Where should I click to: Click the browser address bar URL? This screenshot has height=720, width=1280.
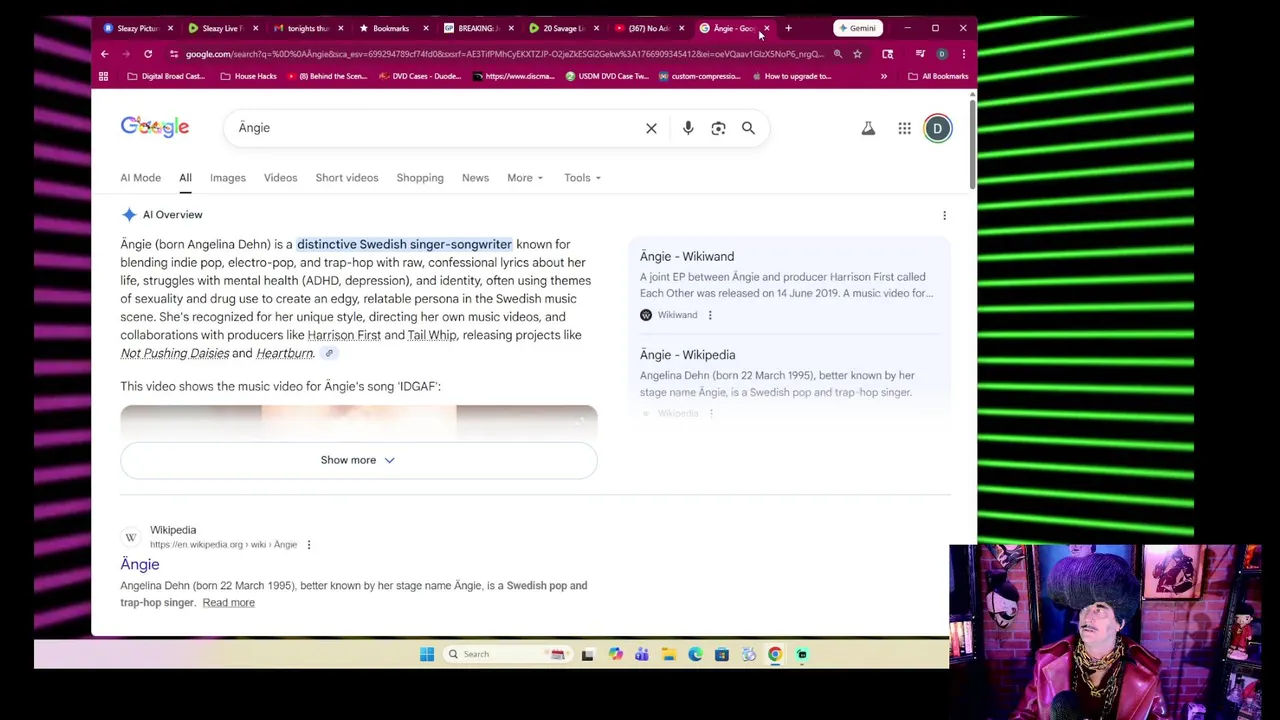[x=504, y=54]
